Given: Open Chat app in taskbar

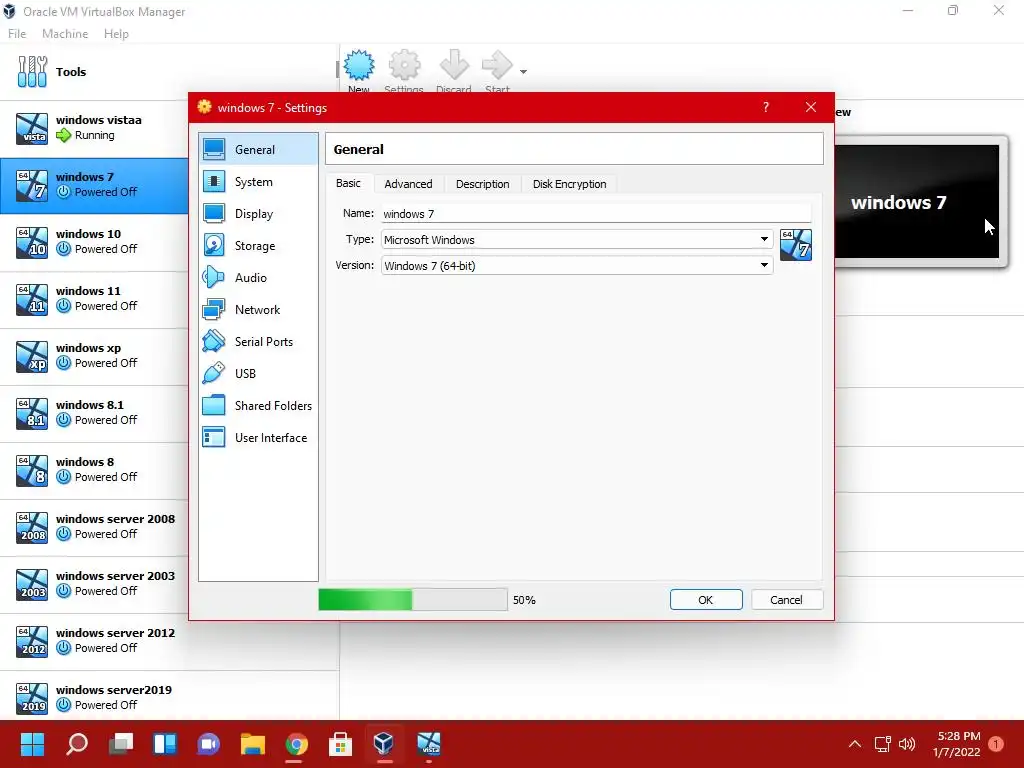Looking at the screenshot, I should pos(208,743).
